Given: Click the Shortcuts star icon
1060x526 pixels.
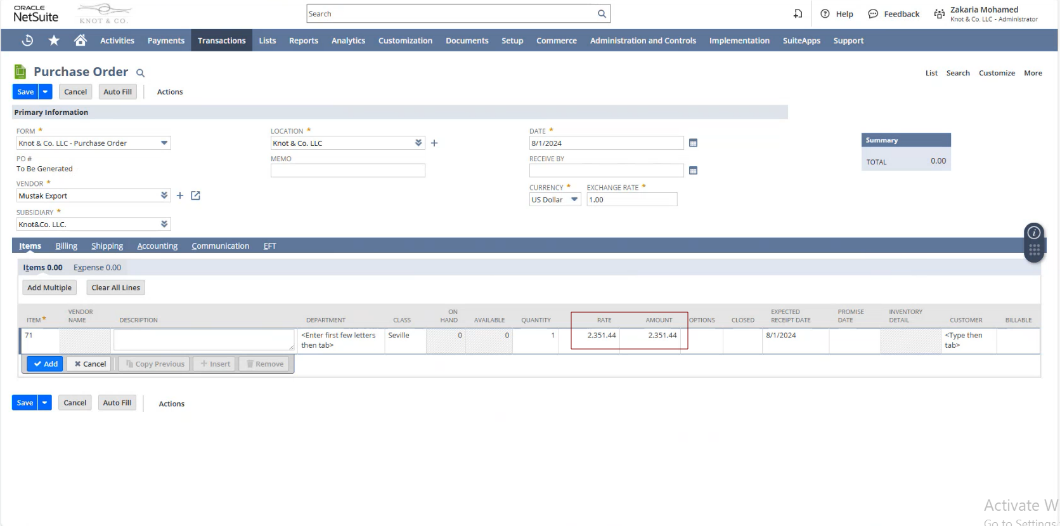Looking at the screenshot, I should coord(54,41).
